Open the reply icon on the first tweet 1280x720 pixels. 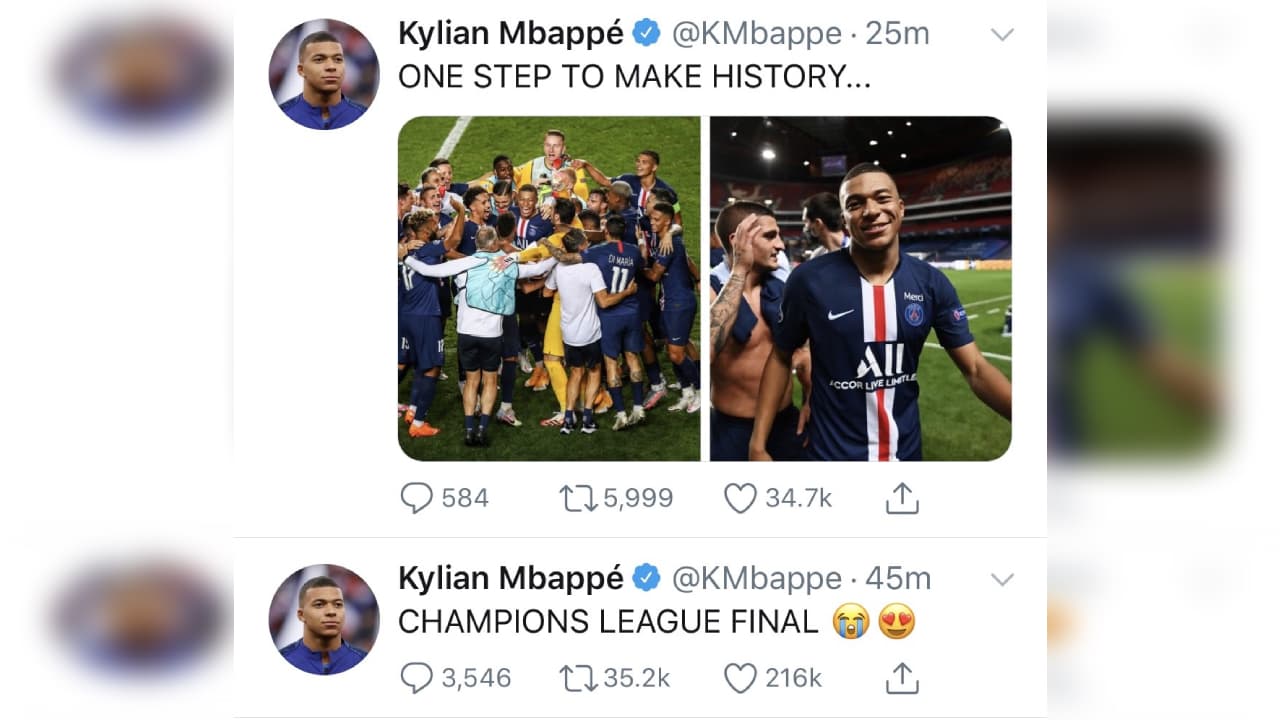click(418, 497)
